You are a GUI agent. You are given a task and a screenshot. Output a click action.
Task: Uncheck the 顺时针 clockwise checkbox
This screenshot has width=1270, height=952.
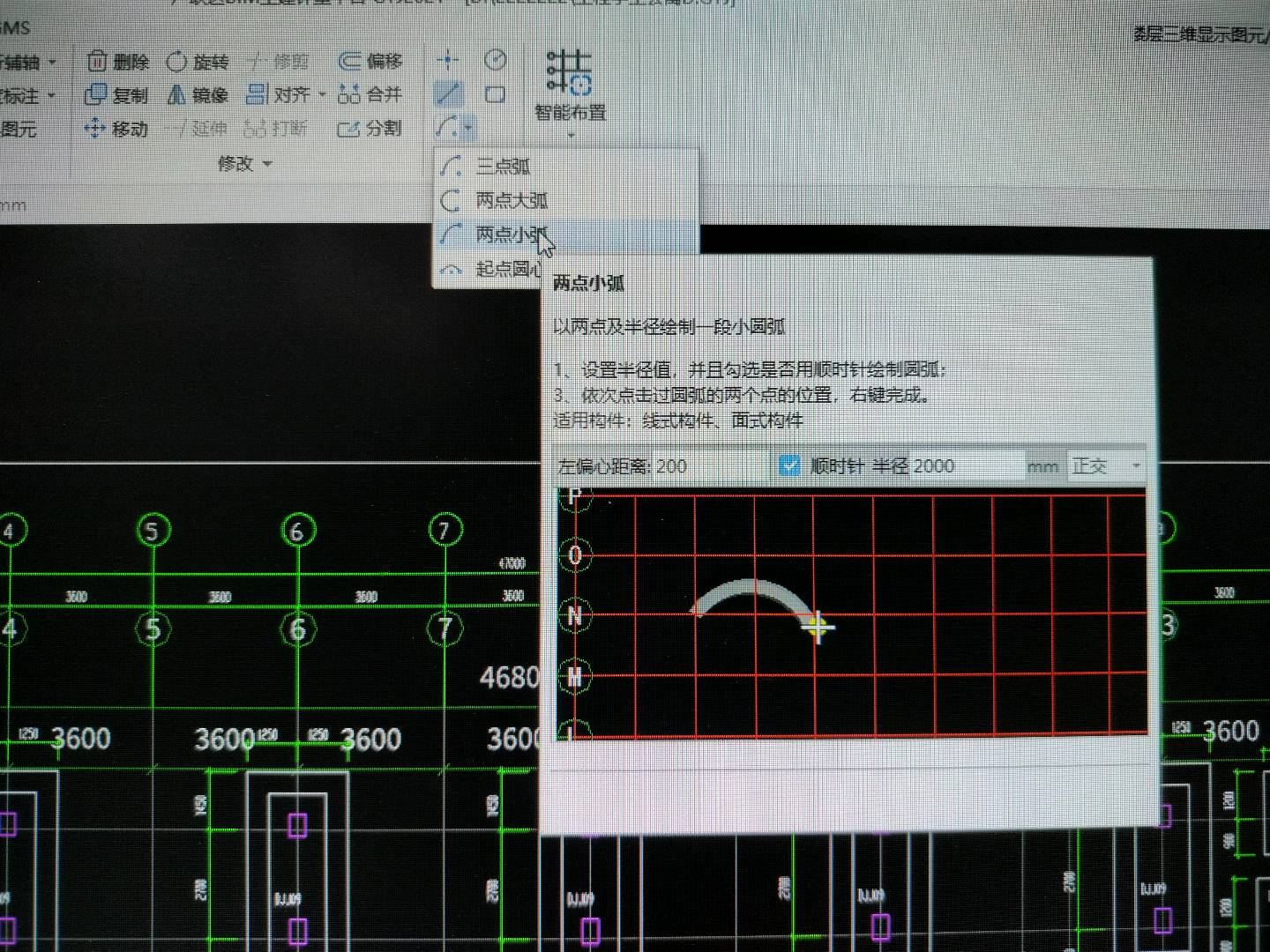tap(790, 465)
